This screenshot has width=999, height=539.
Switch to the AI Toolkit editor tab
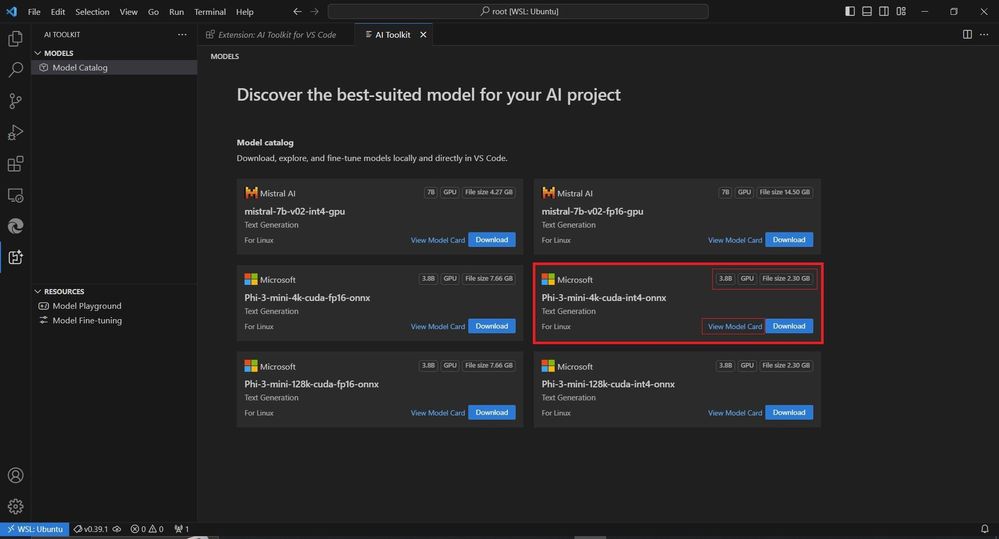(x=392, y=34)
